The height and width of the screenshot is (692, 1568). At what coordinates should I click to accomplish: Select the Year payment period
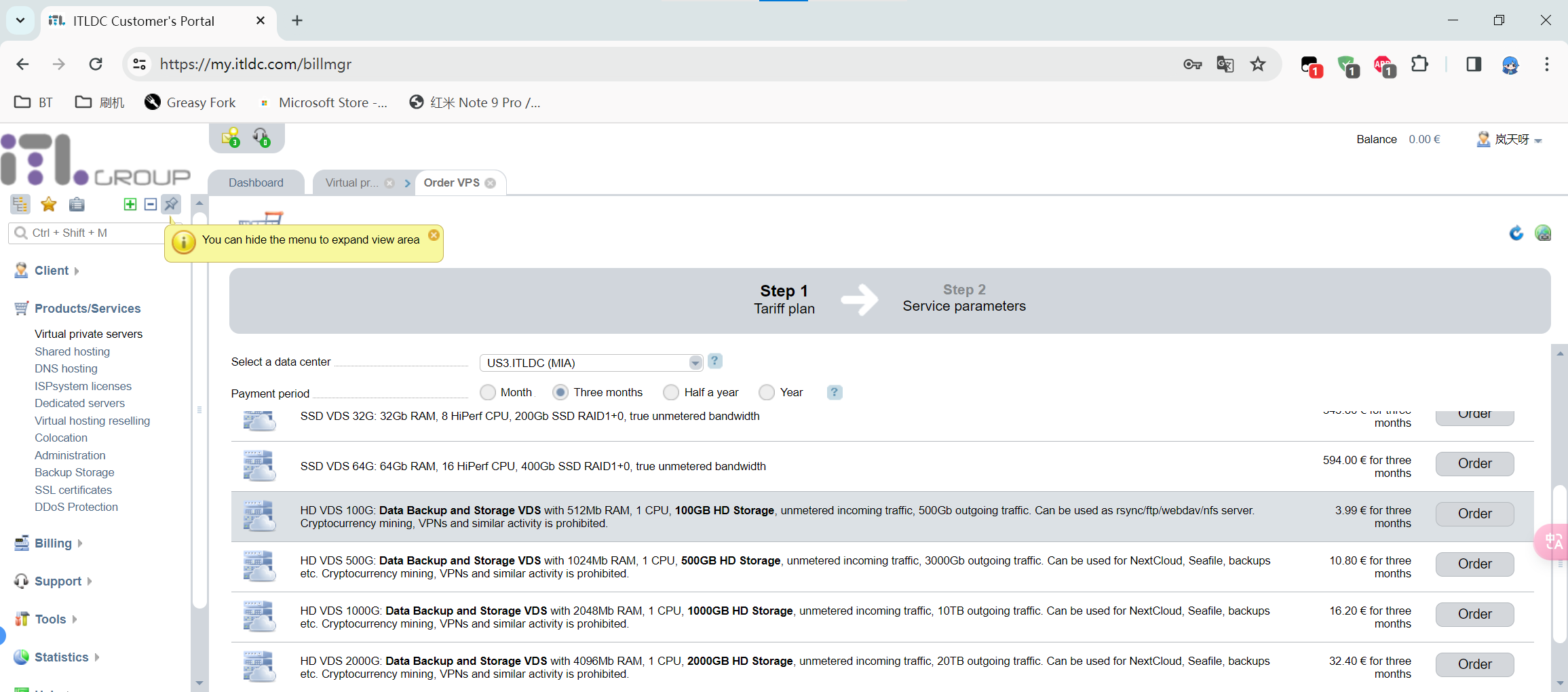coord(767,392)
